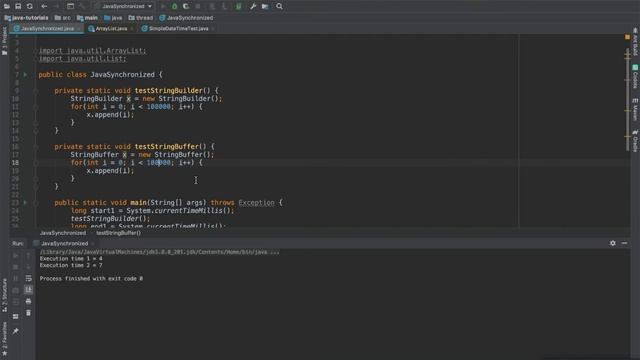Click thread in the navigation breadcrumb
This screenshot has width=640, height=360.
pyautogui.click(x=140, y=18)
